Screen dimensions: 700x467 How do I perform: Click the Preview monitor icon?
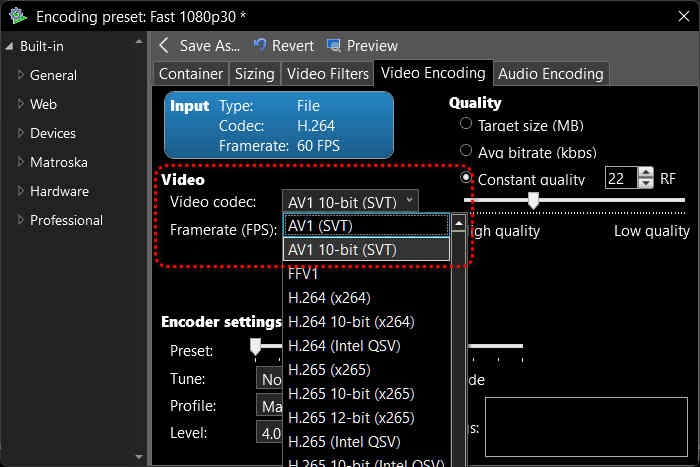334,45
